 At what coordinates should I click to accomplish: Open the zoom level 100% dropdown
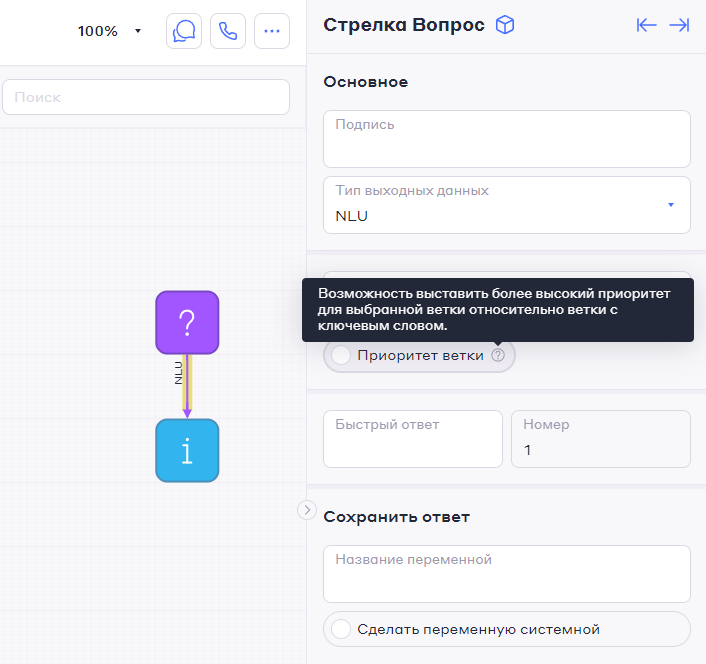click(x=109, y=31)
